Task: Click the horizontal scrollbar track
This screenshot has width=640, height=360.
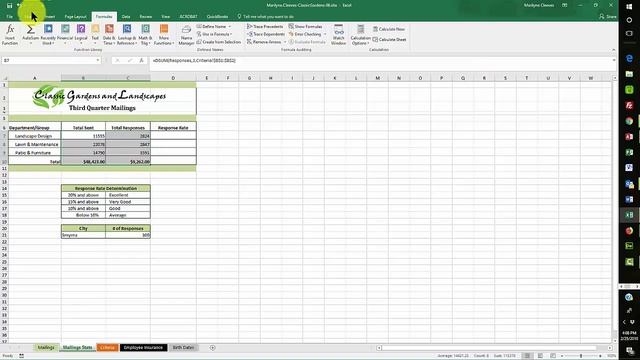Action: [494, 348]
